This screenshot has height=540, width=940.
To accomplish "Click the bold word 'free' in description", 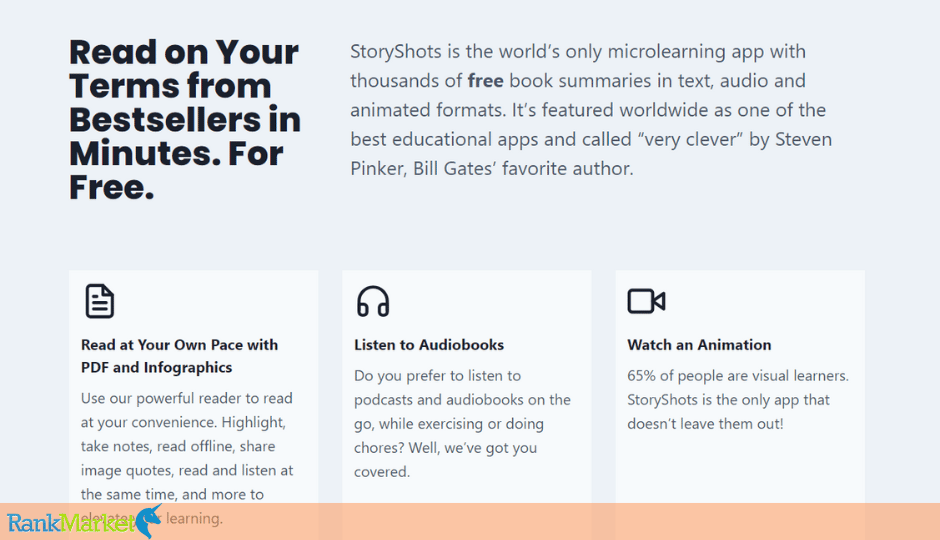I will [486, 80].
